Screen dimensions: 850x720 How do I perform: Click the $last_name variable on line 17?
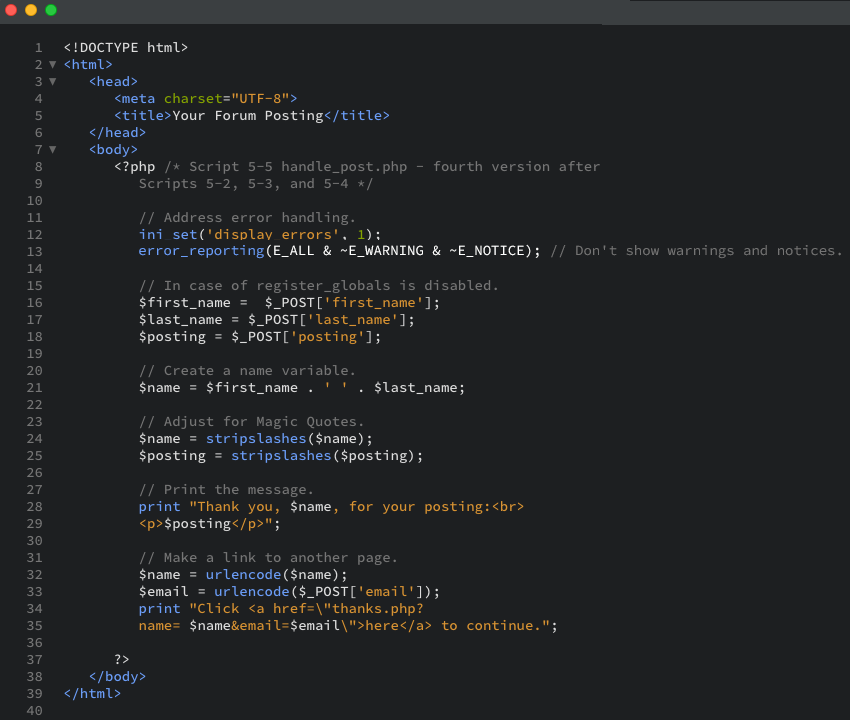181,319
